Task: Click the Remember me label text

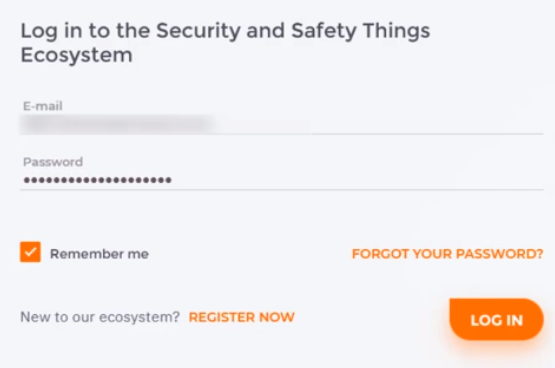Action: (99, 254)
